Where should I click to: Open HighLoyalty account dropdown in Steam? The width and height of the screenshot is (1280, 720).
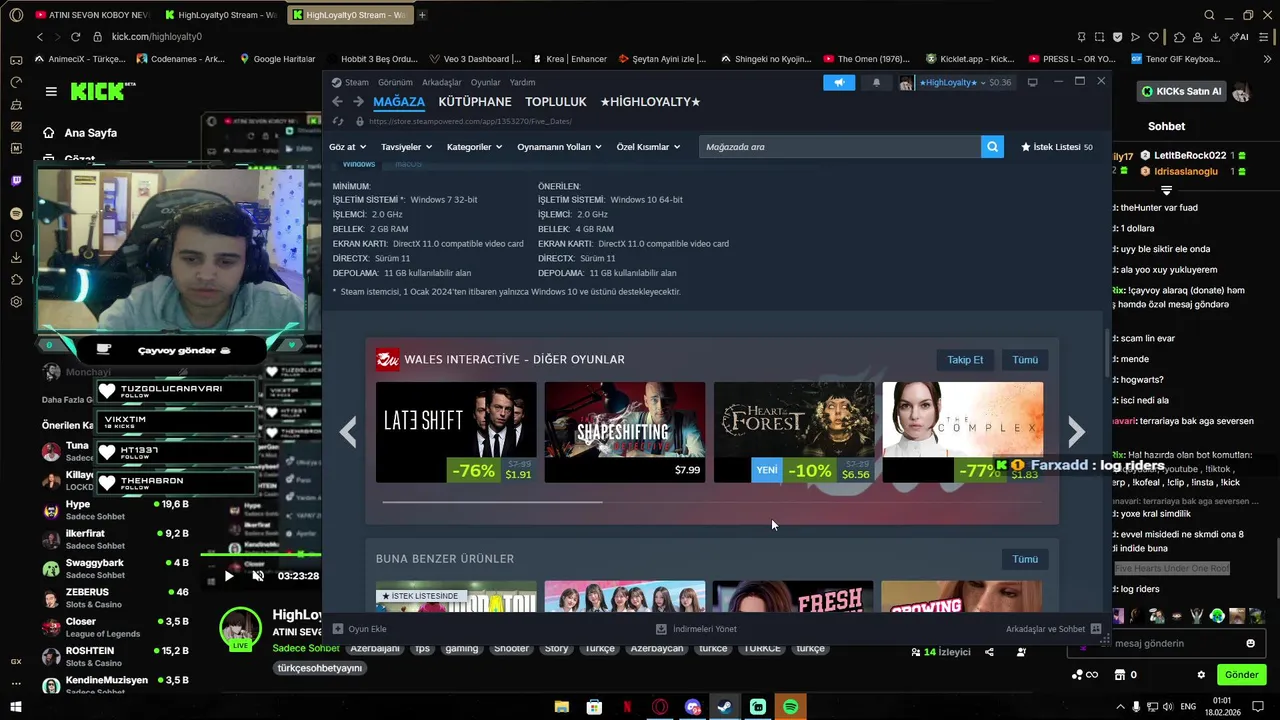[952, 83]
